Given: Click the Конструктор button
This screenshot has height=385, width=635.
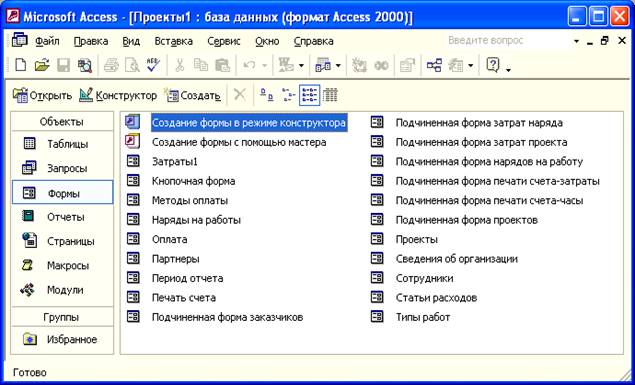Looking at the screenshot, I should coord(118,96).
